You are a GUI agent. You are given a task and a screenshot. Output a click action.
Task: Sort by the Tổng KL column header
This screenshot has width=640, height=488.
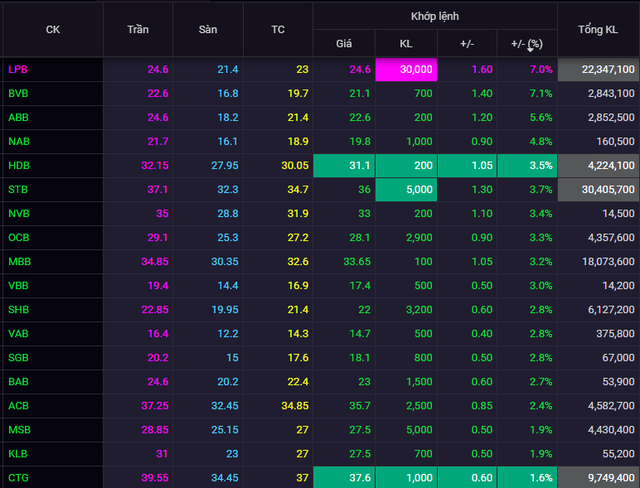(598, 29)
